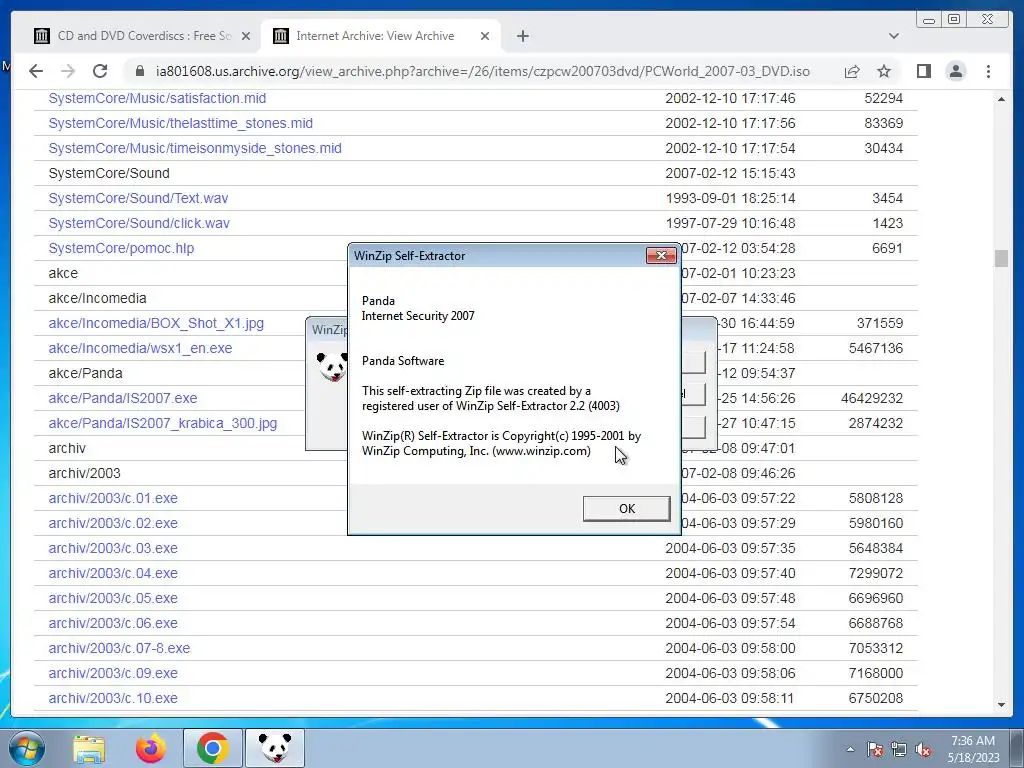The width and height of the screenshot is (1024, 768).
Task: Open the taskbar clock showing 7:36 AM
Action: 973,749
